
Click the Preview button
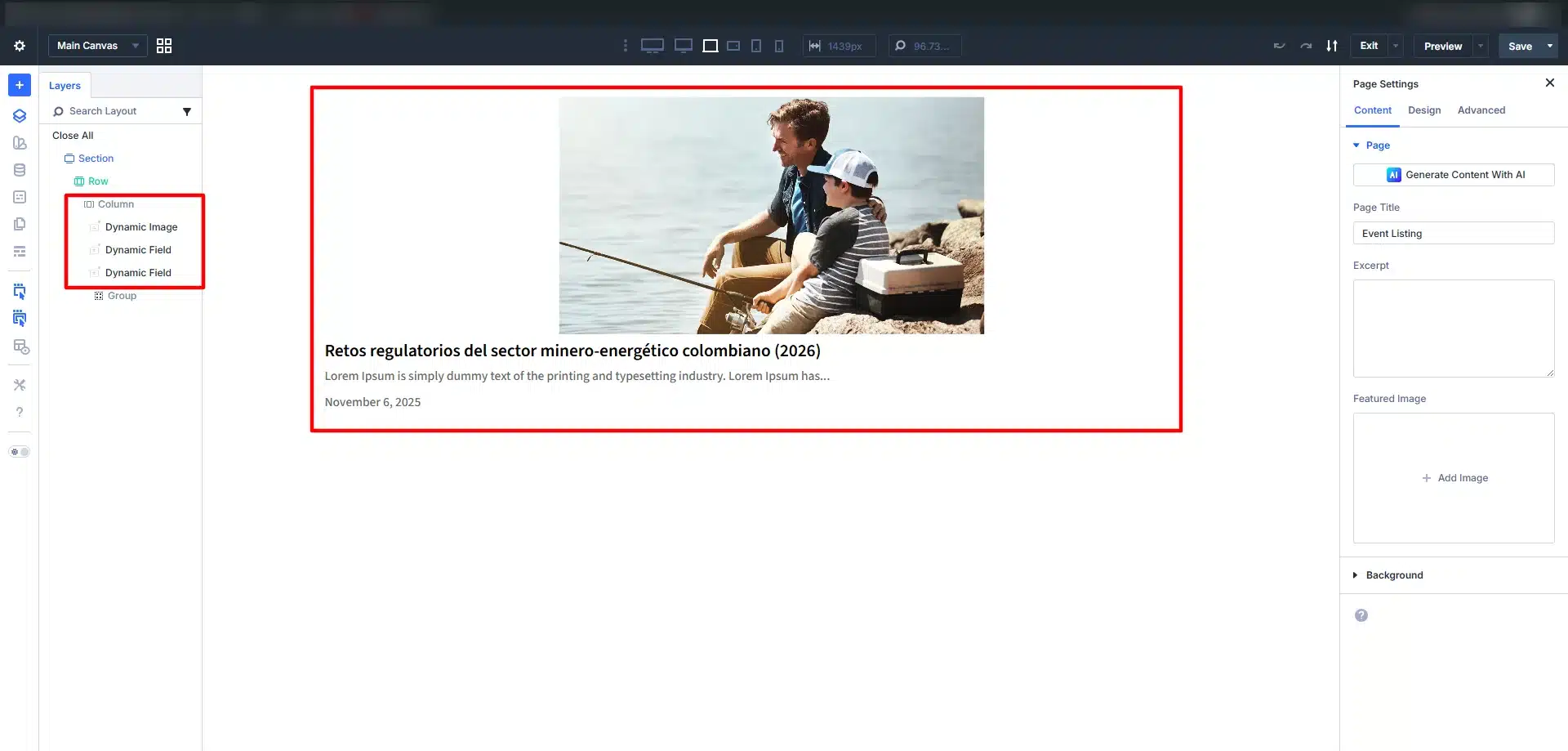(x=1443, y=46)
